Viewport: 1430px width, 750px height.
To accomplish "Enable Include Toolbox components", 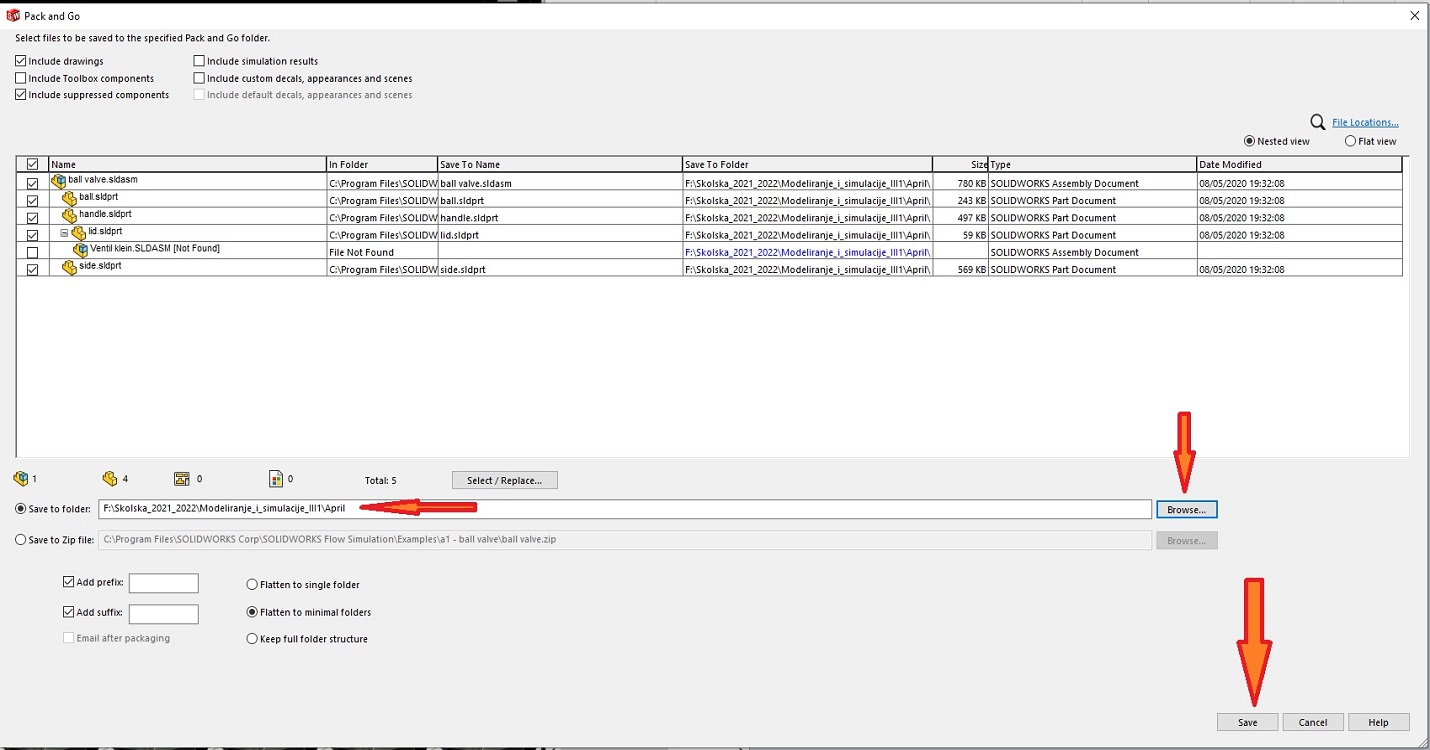I will [x=21, y=78].
